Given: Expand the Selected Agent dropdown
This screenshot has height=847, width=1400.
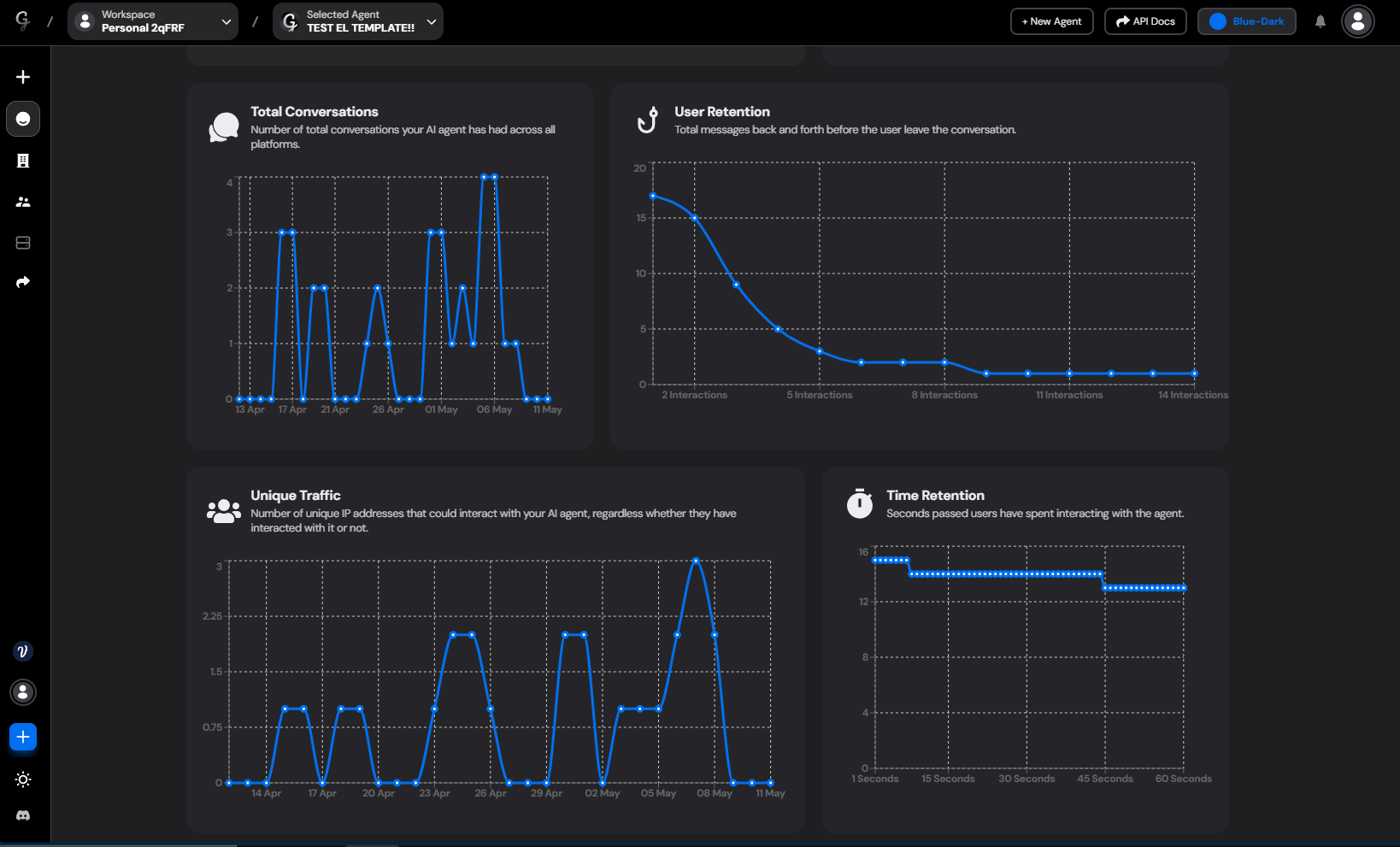Looking at the screenshot, I should (x=358, y=21).
